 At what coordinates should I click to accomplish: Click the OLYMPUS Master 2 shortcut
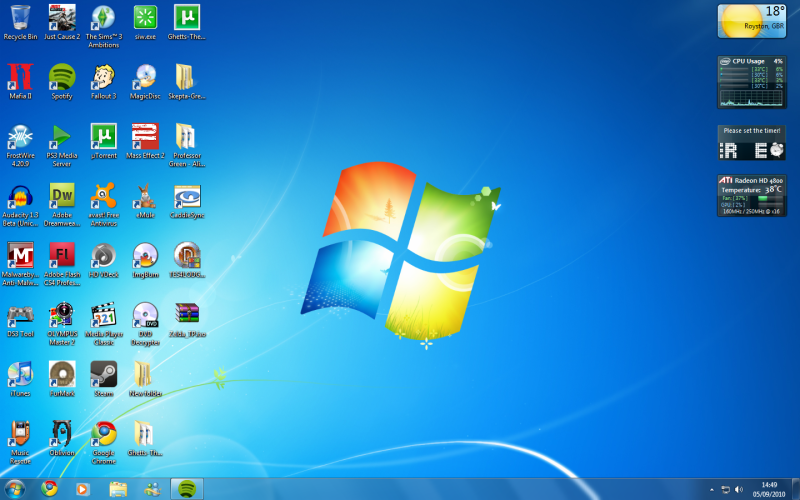(x=62, y=324)
